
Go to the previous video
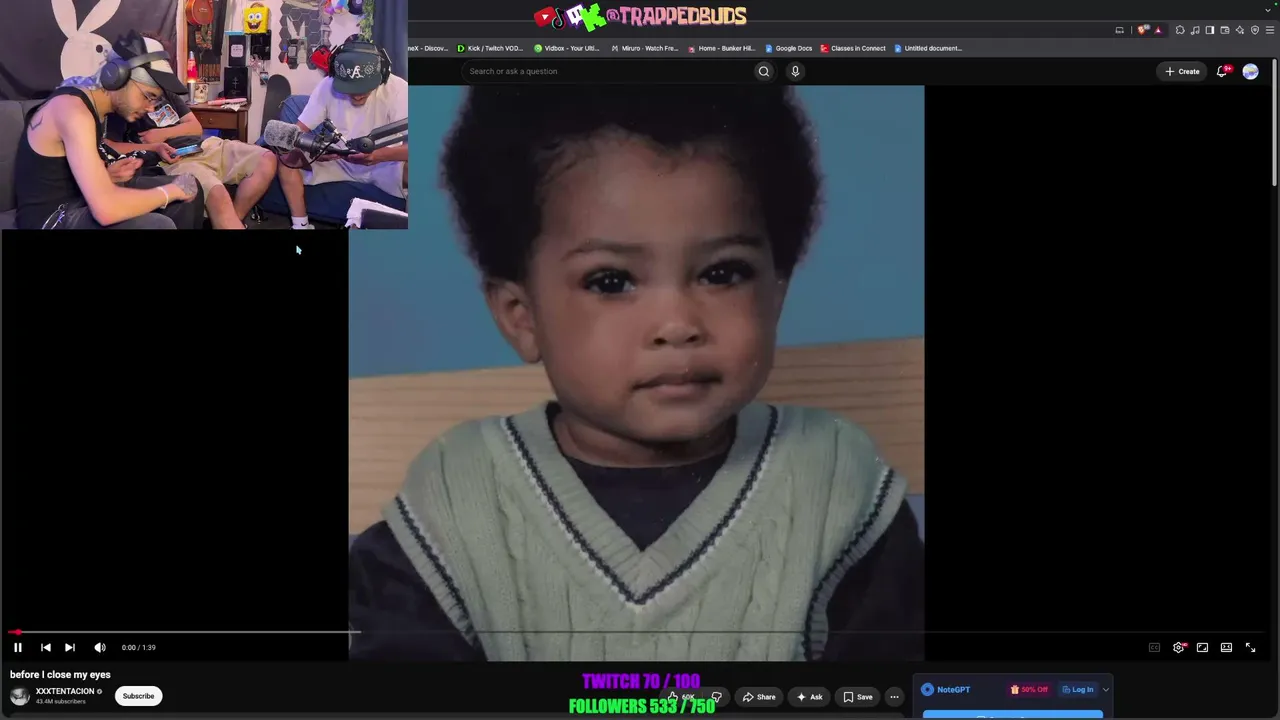coord(45,647)
